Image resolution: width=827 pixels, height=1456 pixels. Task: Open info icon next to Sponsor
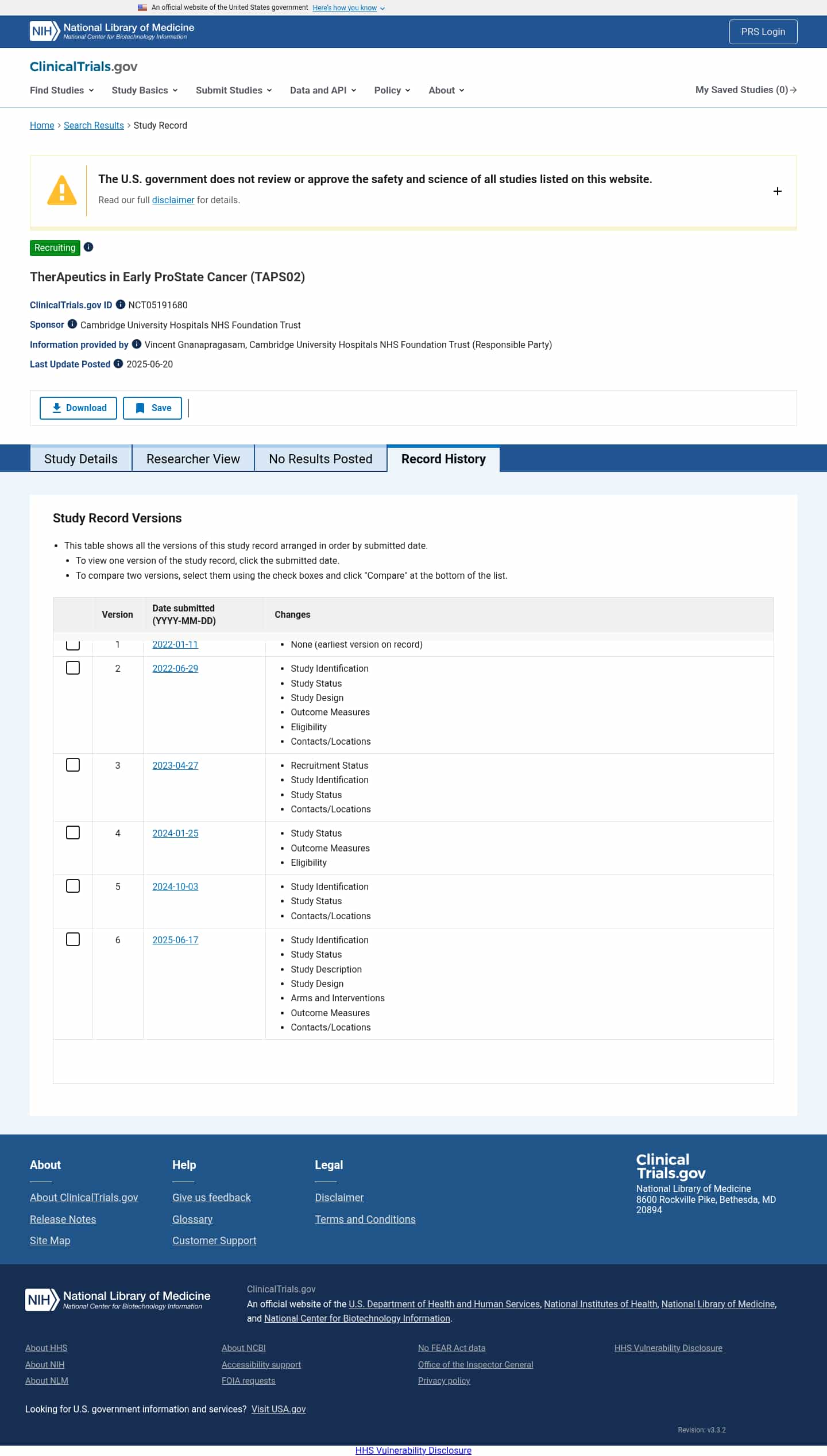point(72,324)
